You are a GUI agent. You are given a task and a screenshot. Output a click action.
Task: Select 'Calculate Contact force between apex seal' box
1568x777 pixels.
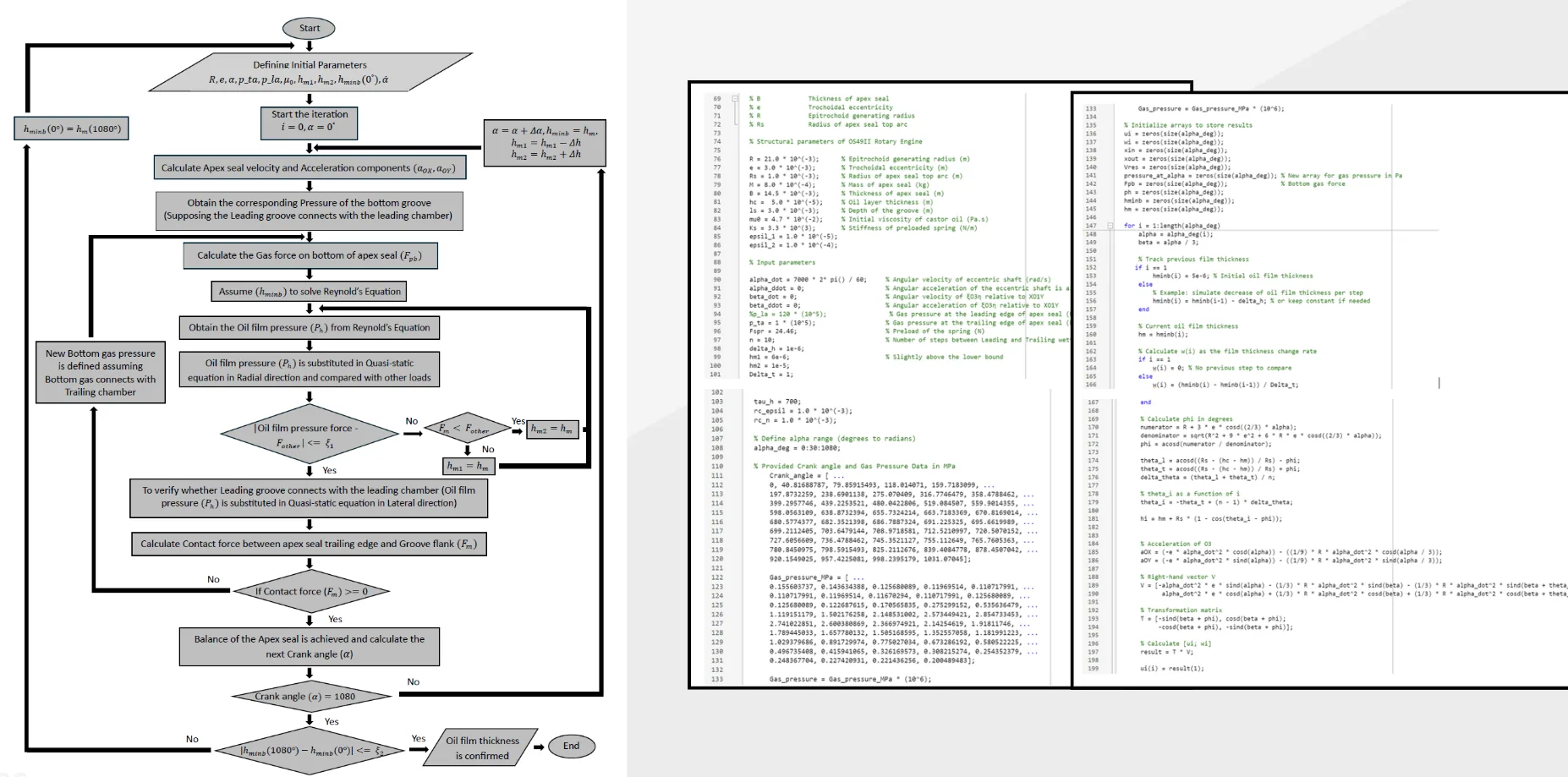pyautogui.click(x=309, y=544)
